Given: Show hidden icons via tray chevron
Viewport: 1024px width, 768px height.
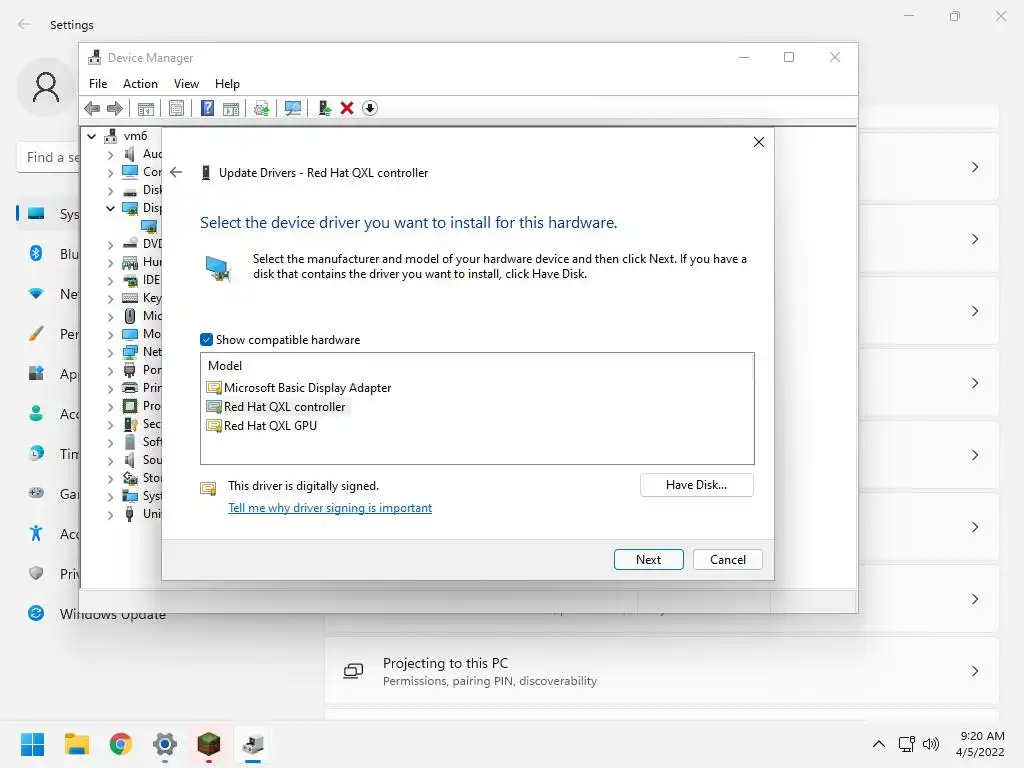Looking at the screenshot, I should pyautogui.click(x=879, y=744).
